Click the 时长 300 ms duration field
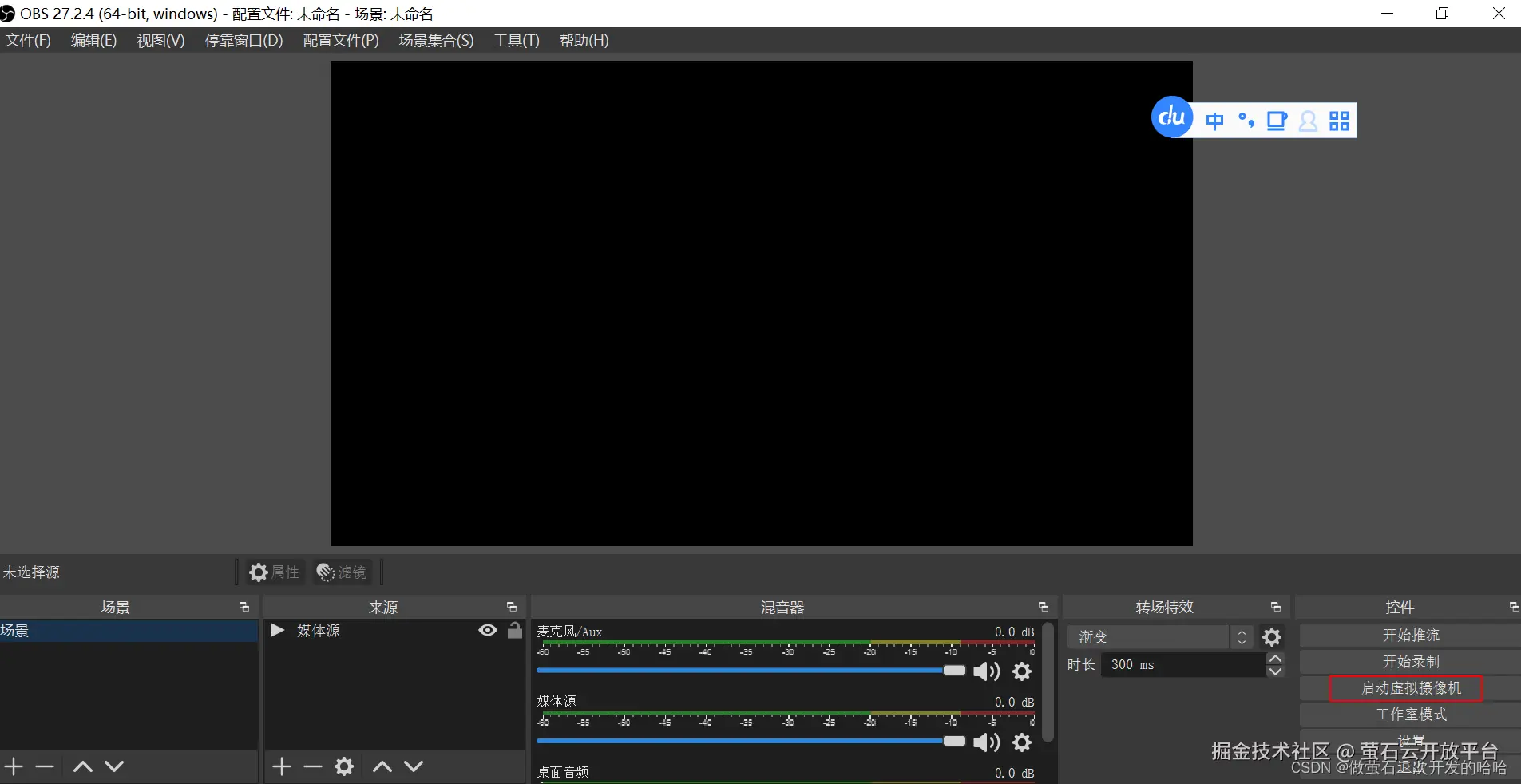The height and width of the screenshot is (784, 1521). pyautogui.click(x=1183, y=665)
